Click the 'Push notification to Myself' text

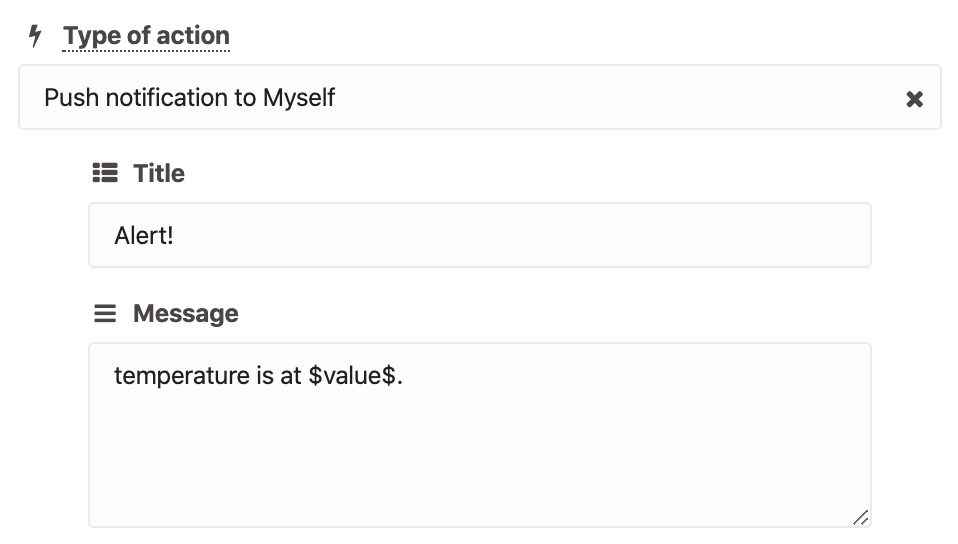tap(189, 98)
